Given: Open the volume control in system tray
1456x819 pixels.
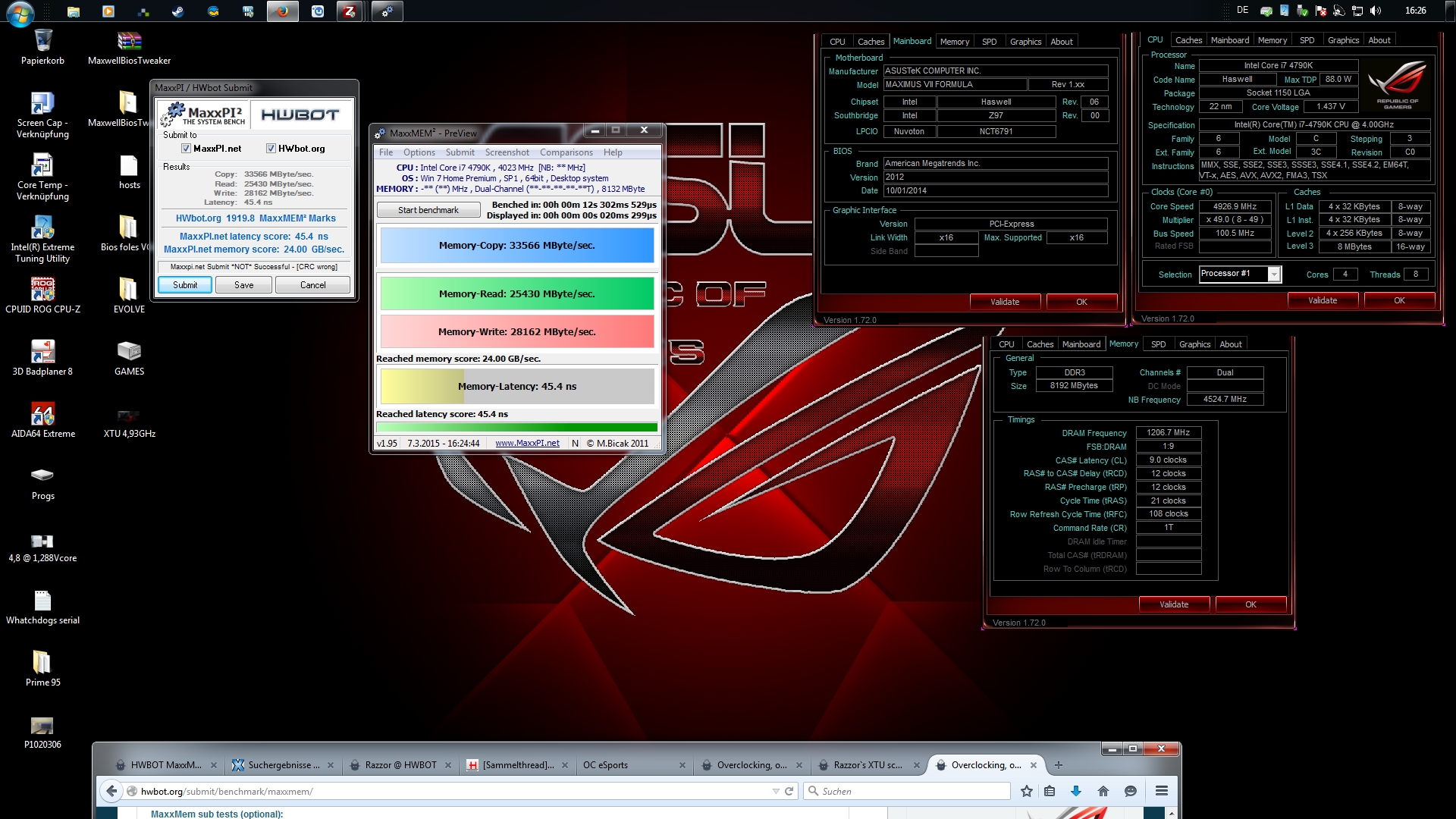Looking at the screenshot, I should [1376, 11].
